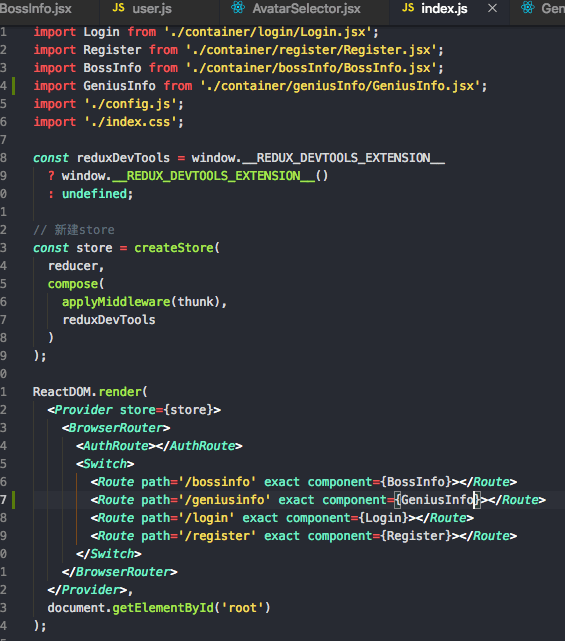The width and height of the screenshot is (565, 641).
Task: Click the JS icon on index.js tab
Action: (x=408, y=7)
